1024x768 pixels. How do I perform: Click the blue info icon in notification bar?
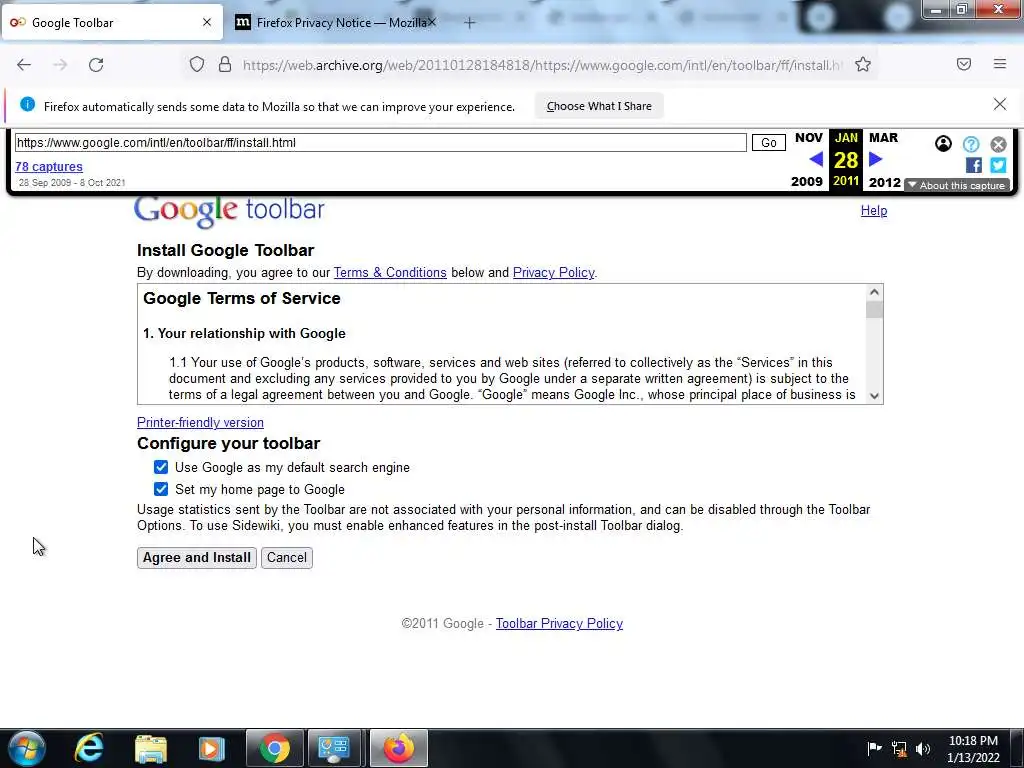[x=27, y=104]
